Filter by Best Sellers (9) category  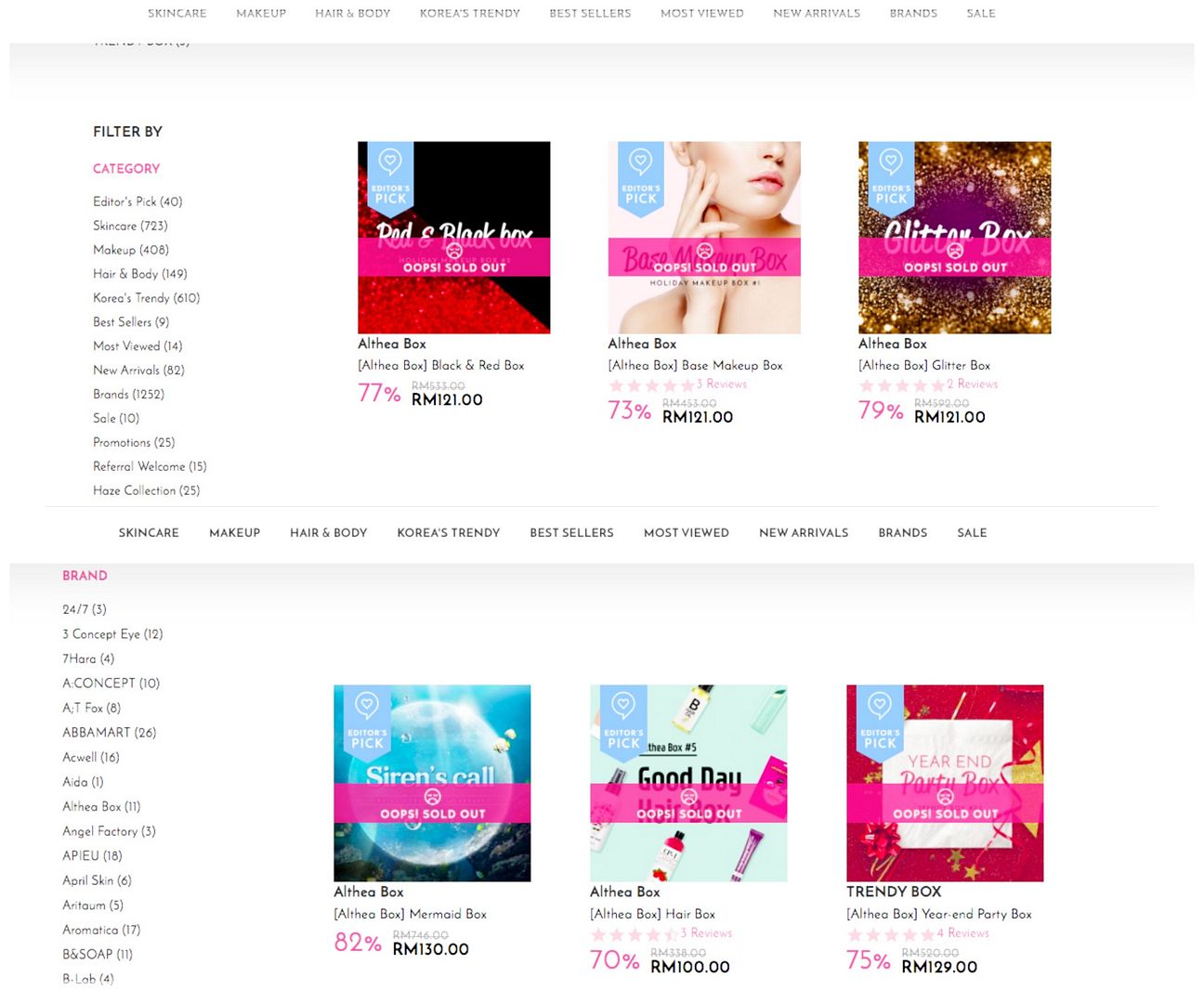pos(131,322)
